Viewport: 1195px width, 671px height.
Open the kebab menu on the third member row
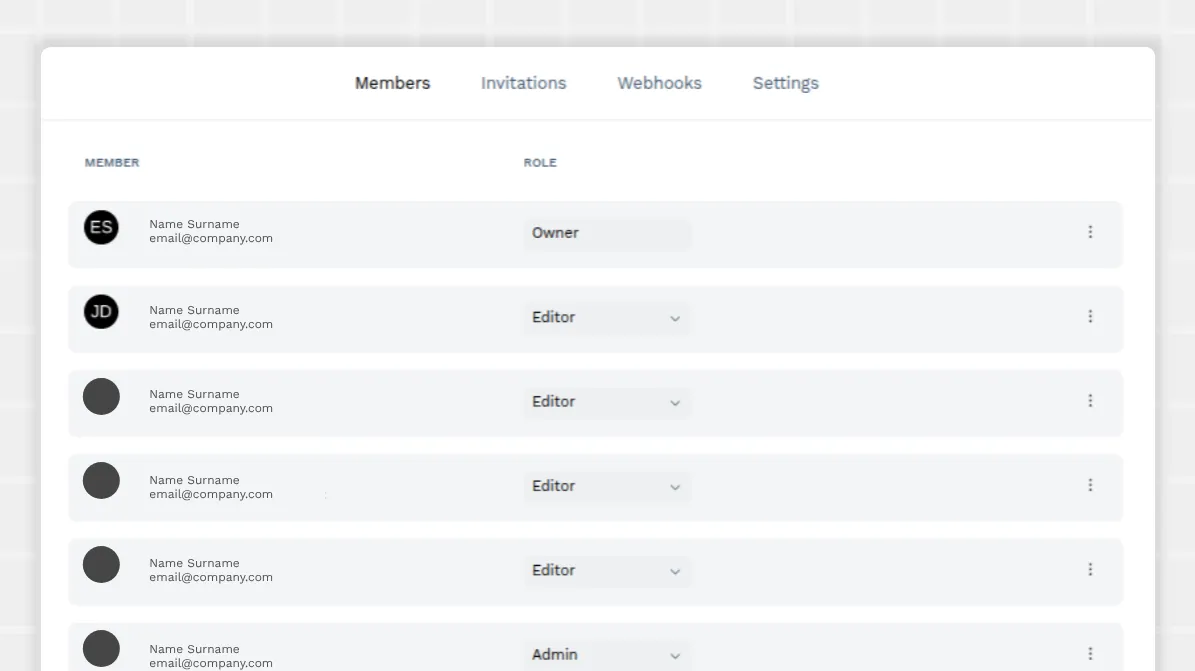tap(1091, 400)
